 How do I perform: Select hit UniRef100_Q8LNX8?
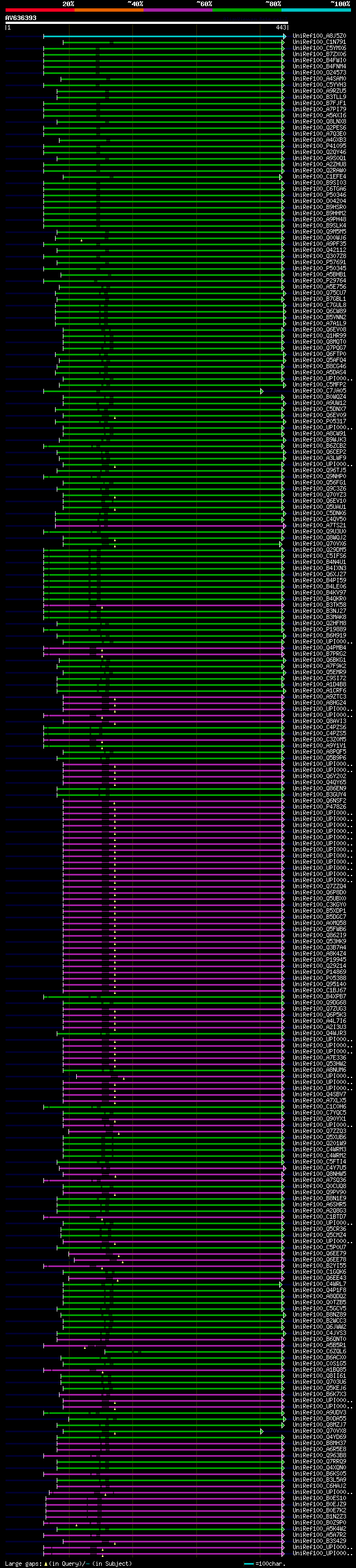point(319,122)
